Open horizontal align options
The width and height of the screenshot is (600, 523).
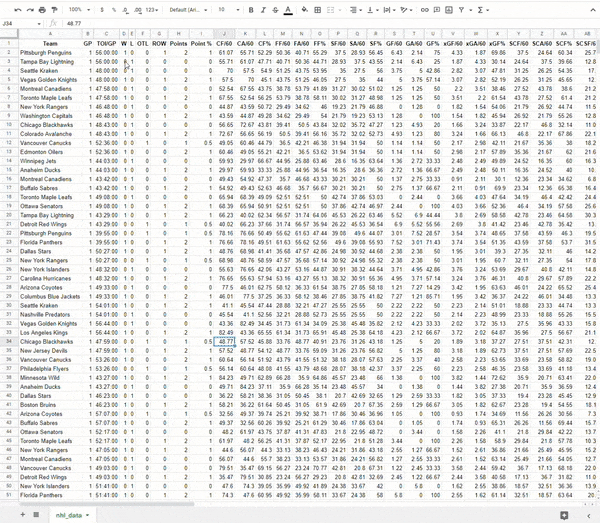(x=355, y=10)
